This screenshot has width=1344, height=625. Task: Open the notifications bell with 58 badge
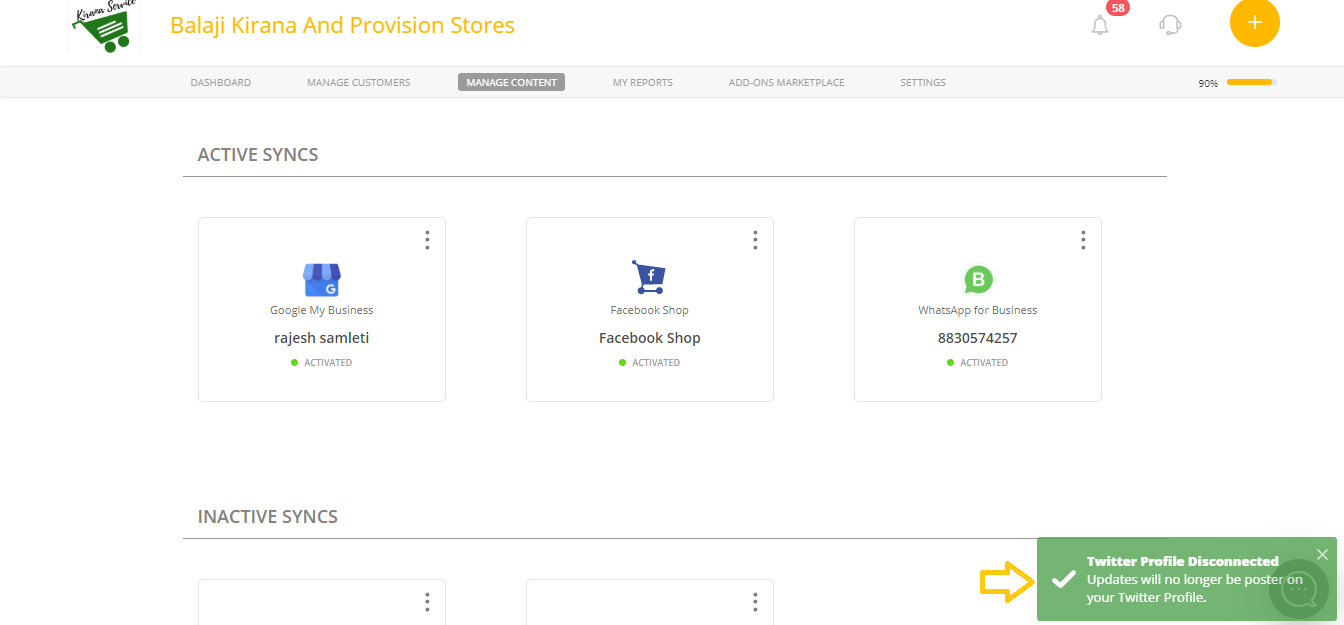[x=1100, y=25]
